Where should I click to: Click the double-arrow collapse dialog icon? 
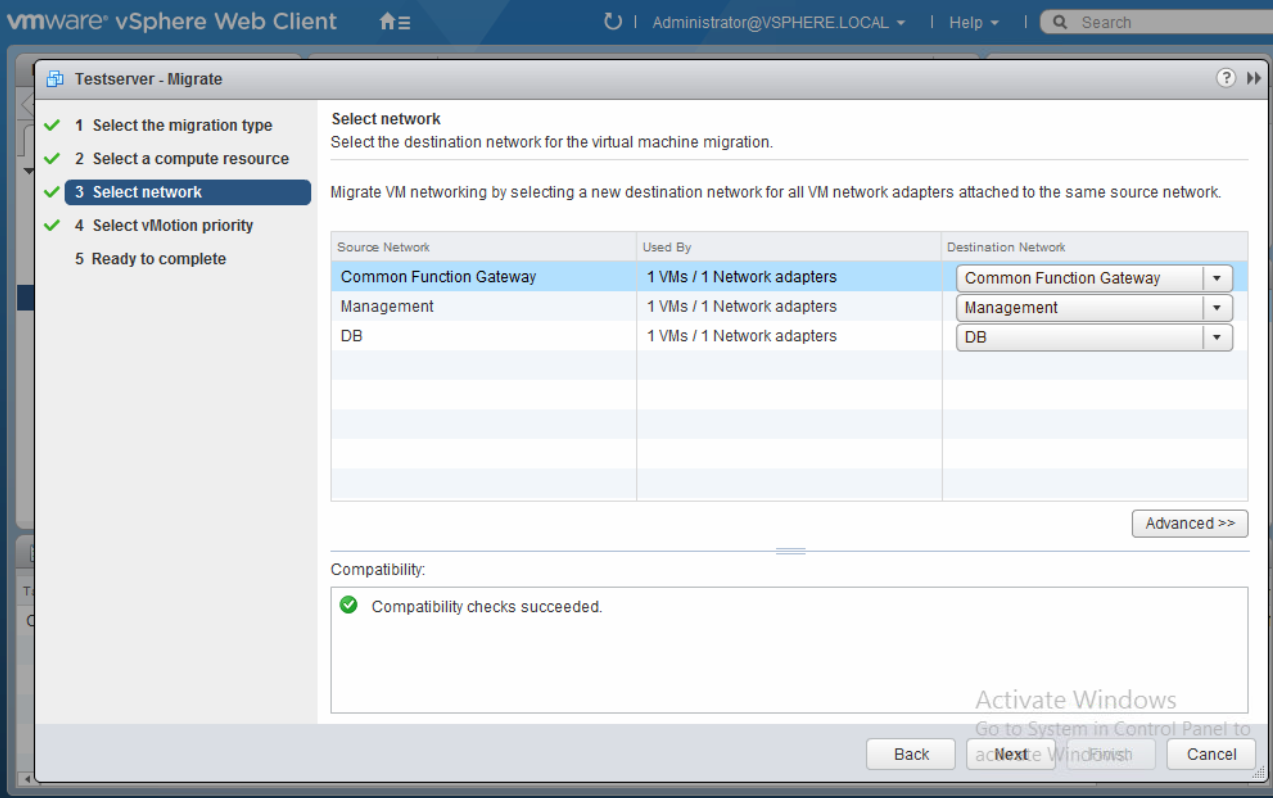click(x=1253, y=78)
